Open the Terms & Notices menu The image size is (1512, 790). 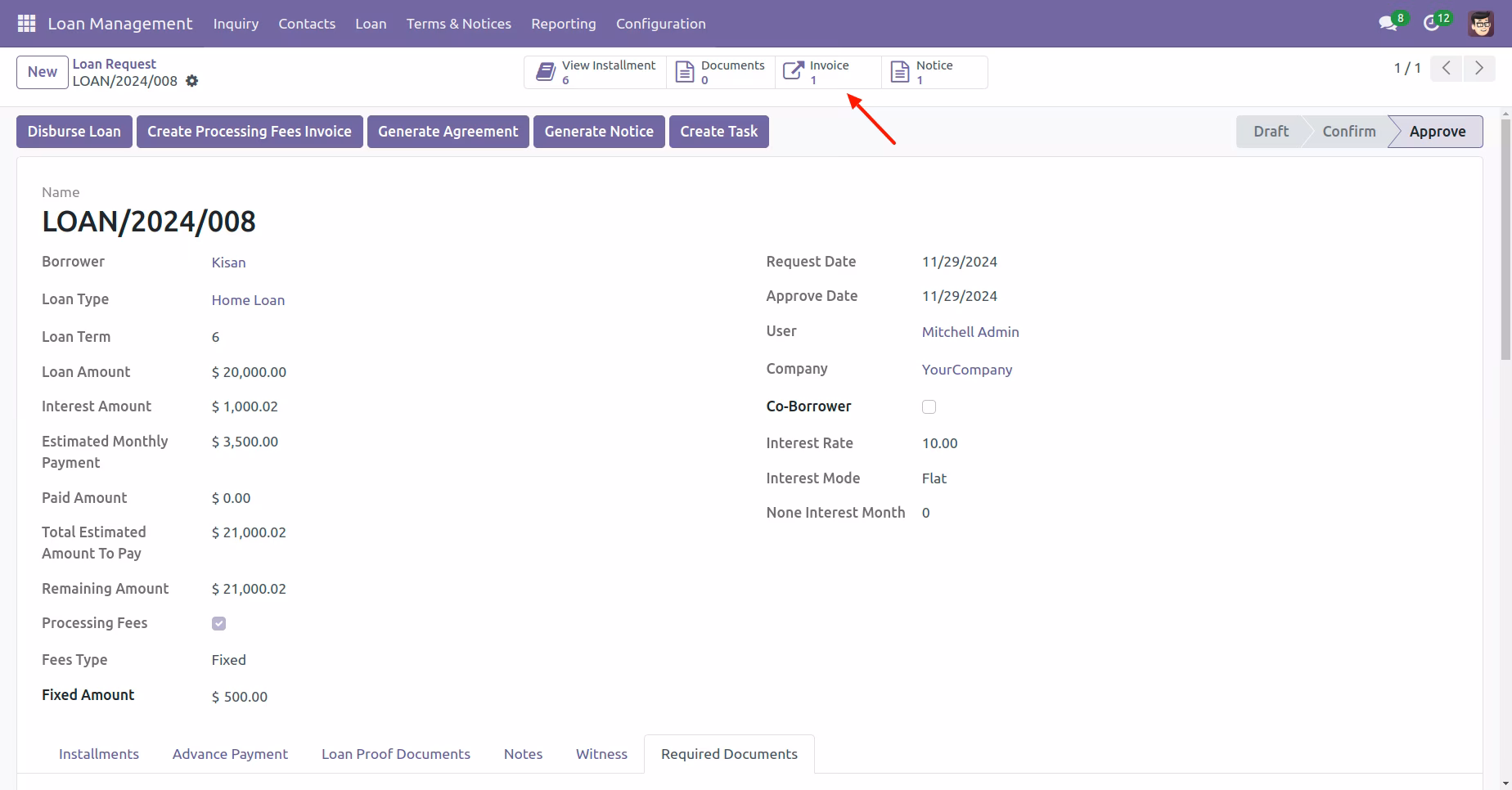459,24
